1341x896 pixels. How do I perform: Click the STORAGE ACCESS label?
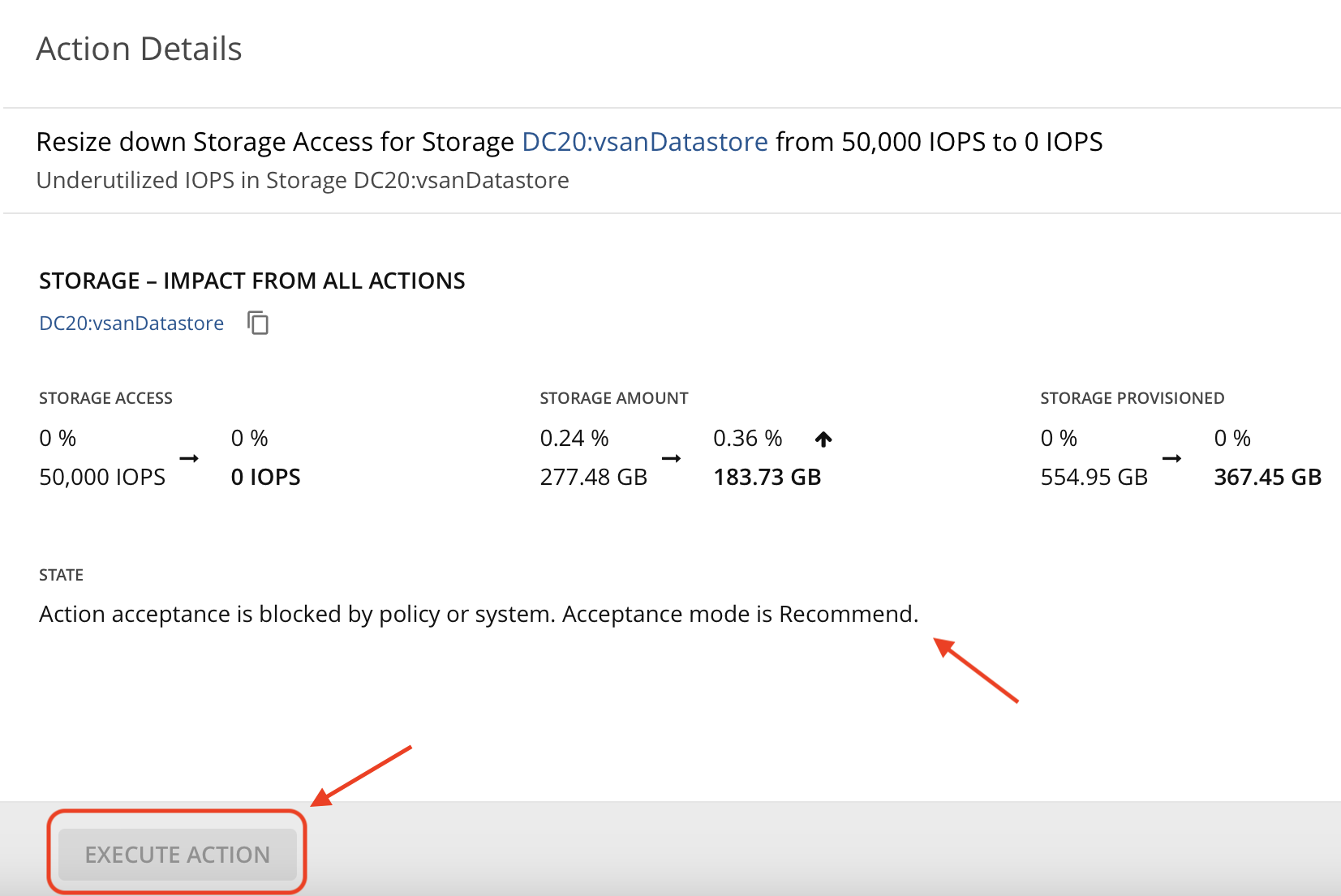105,398
